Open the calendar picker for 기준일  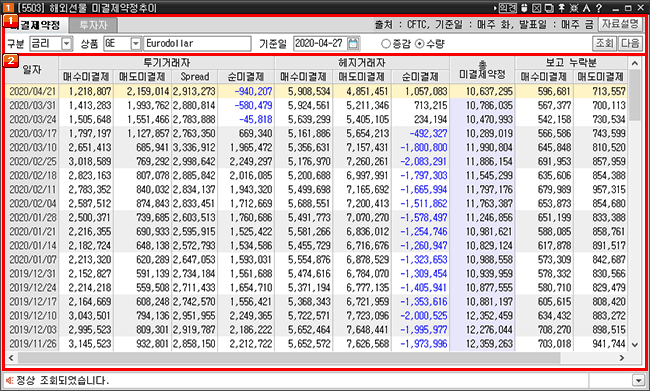[353, 43]
